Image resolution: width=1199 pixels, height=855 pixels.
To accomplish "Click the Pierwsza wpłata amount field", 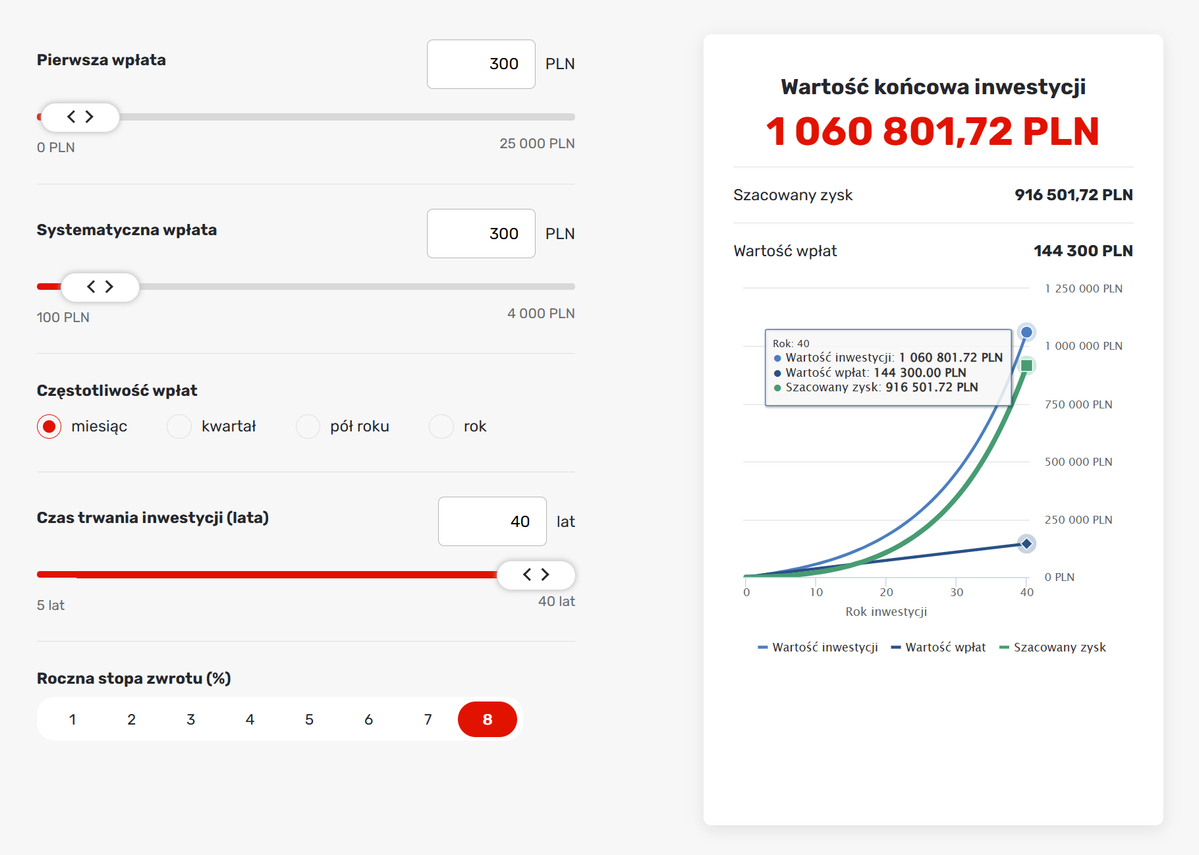I will tap(481, 64).
